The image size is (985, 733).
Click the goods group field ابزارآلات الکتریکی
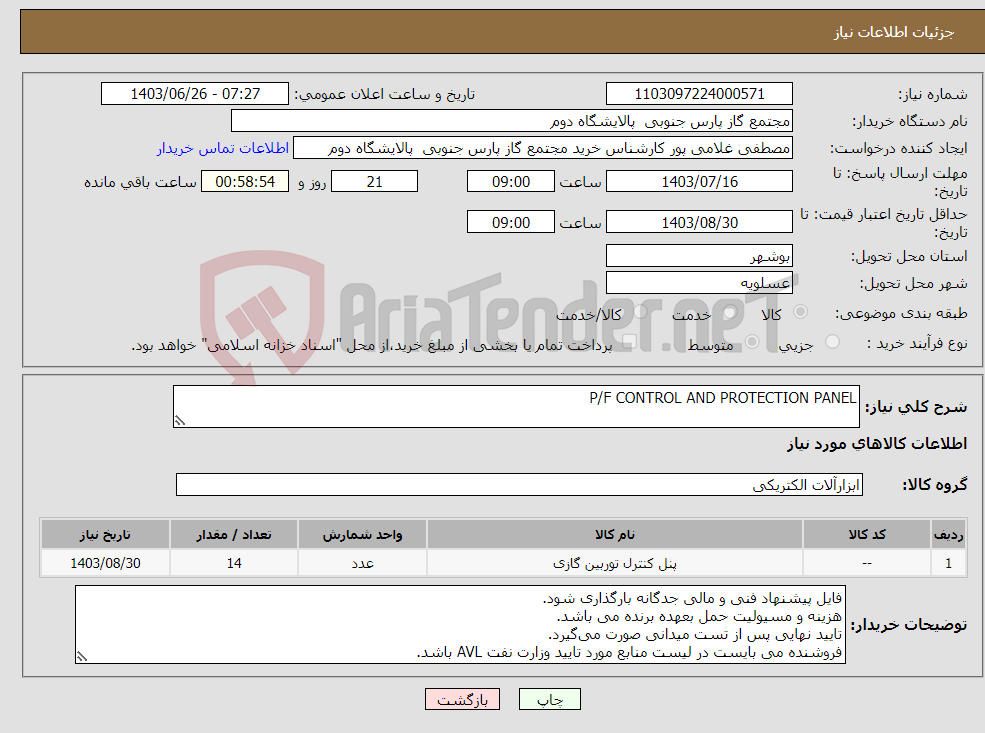click(520, 484)
